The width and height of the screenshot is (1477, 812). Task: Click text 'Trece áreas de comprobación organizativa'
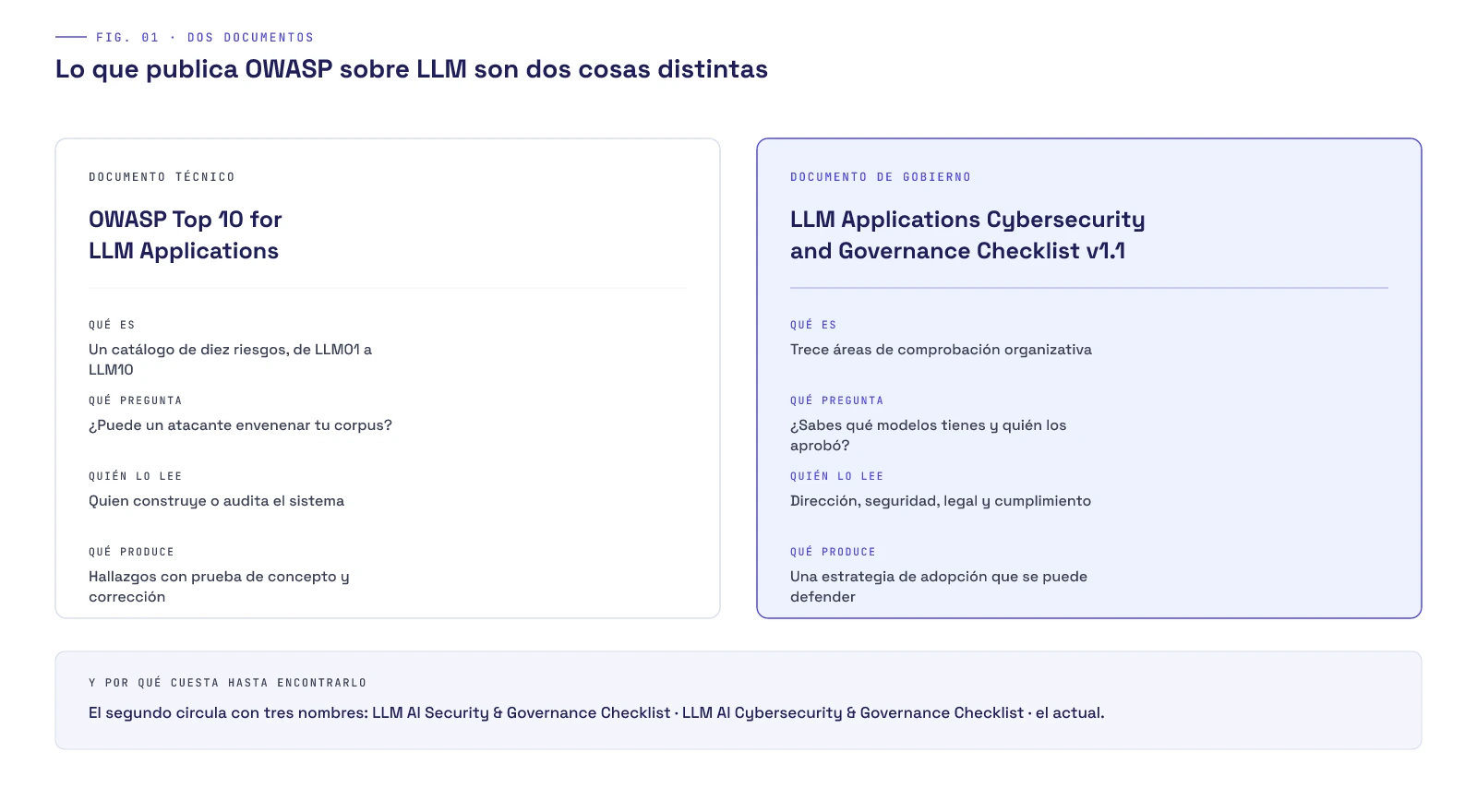pyautogui.click(x=941, y=350)
